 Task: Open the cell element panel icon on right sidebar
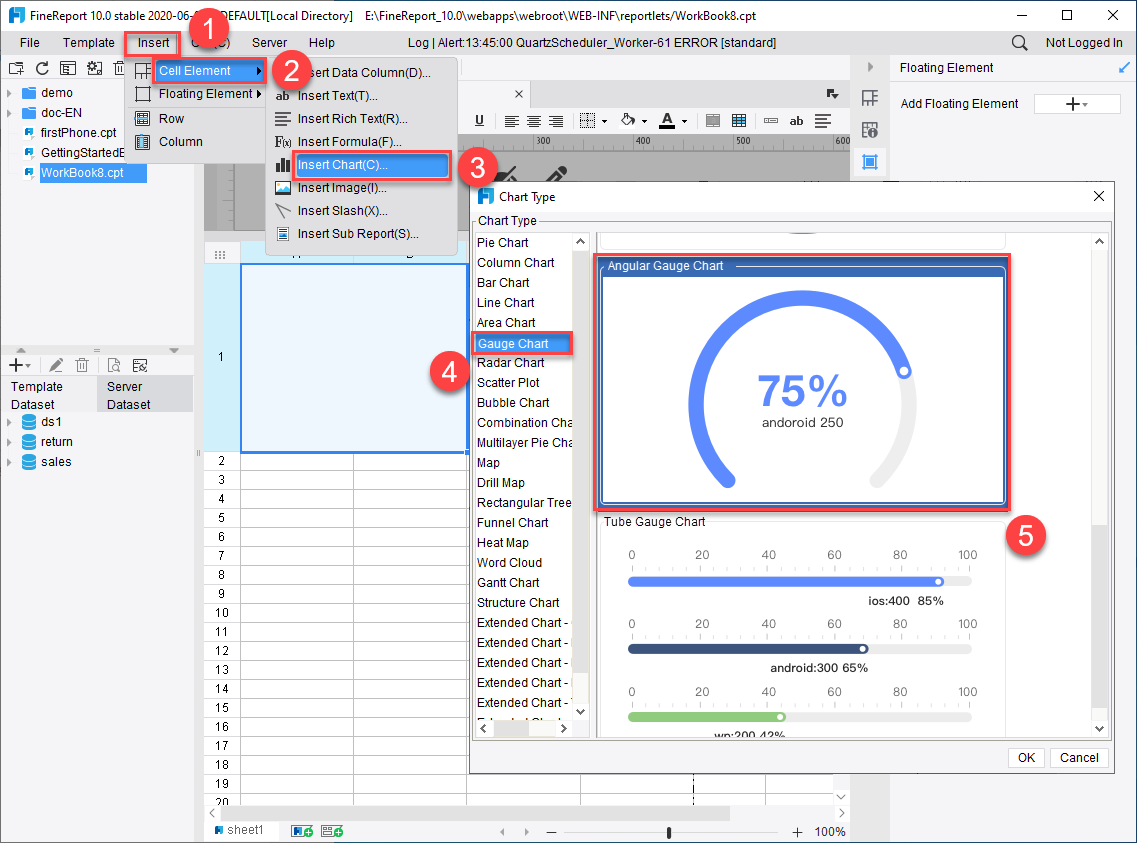pos(870,98)
